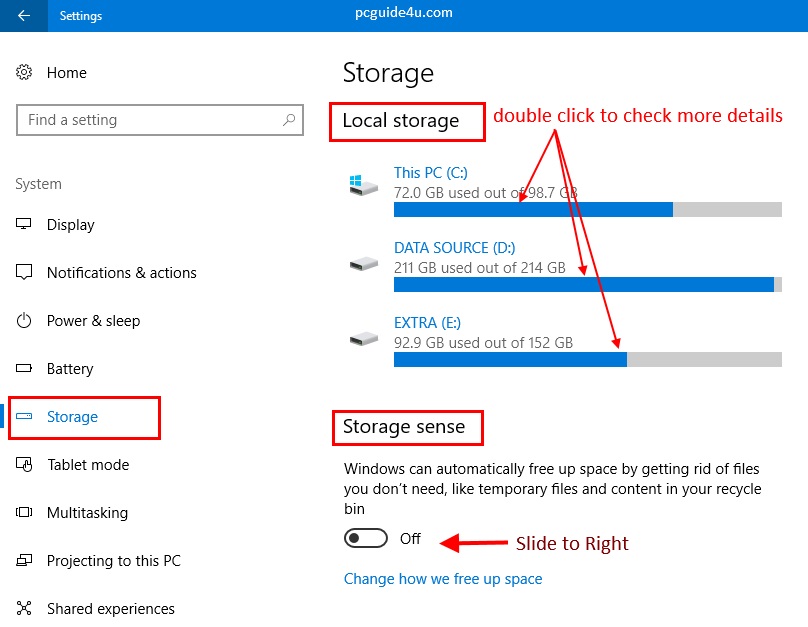Screen dimensions: 808x627
Task: Click the Multitasking icon in sidebar
Action: (25, 513)
